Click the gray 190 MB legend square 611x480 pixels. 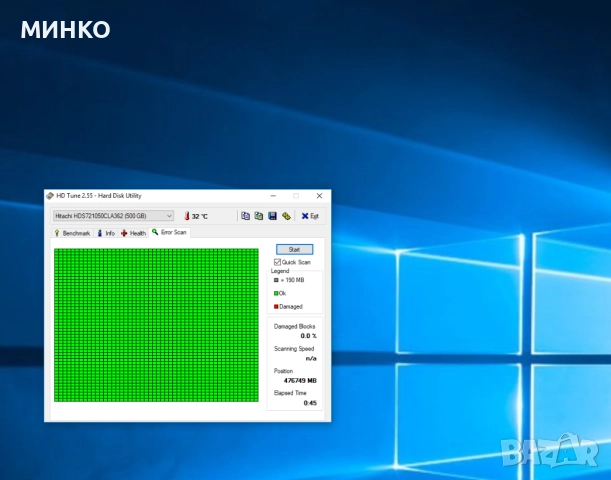[x=276, y=280]
